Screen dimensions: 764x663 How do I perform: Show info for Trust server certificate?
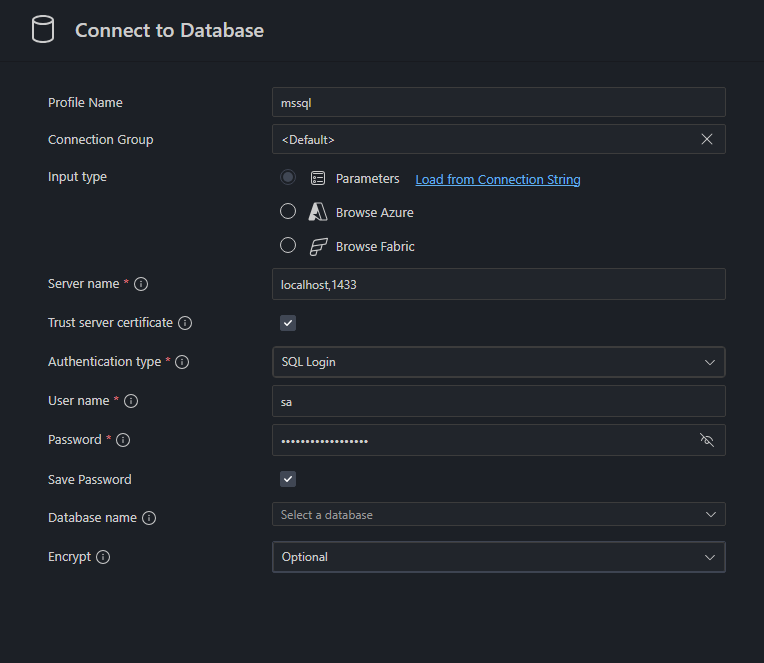pyautogui.click(x=185, y=323)
